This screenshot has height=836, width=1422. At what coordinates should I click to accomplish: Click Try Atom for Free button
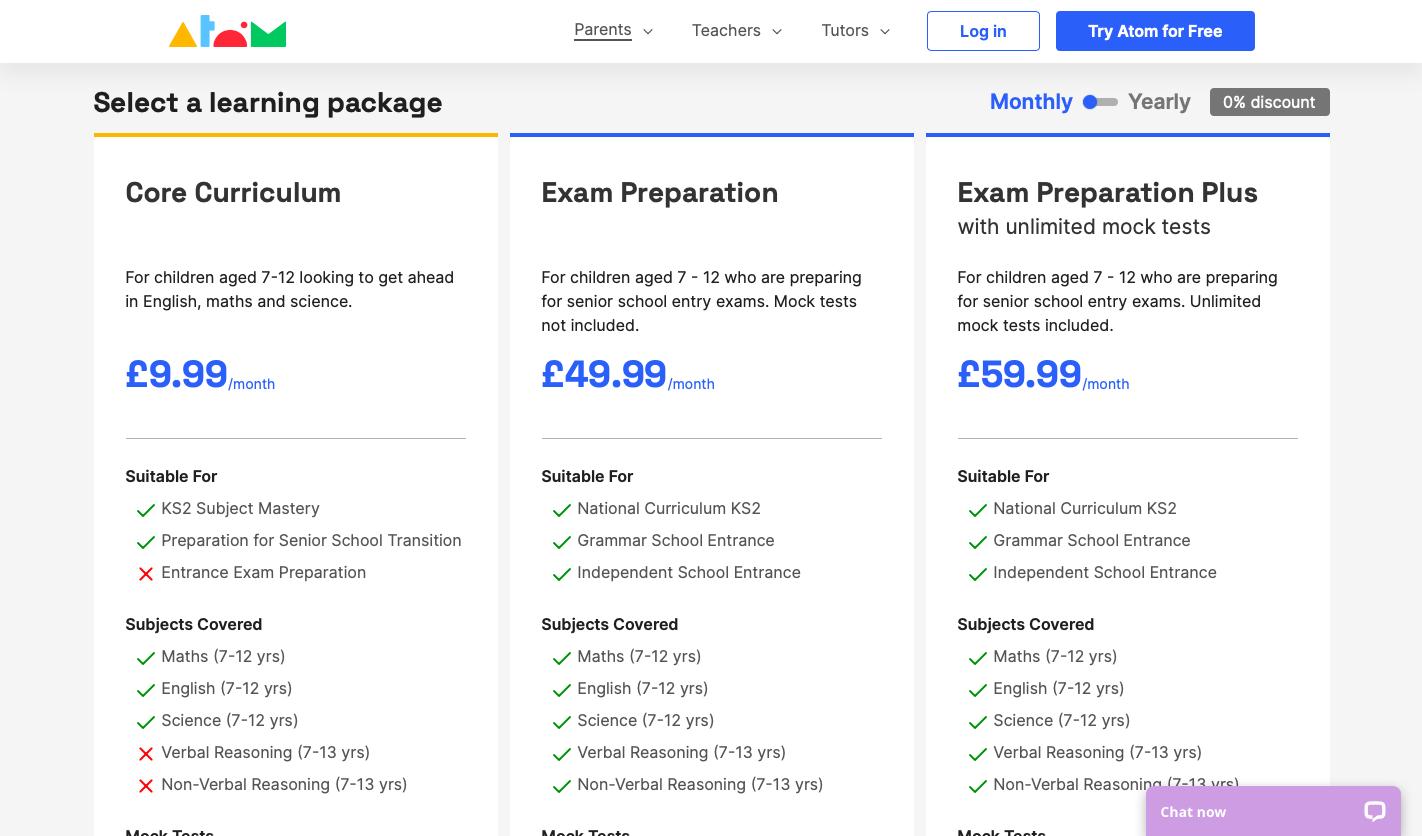point(1155,31)
